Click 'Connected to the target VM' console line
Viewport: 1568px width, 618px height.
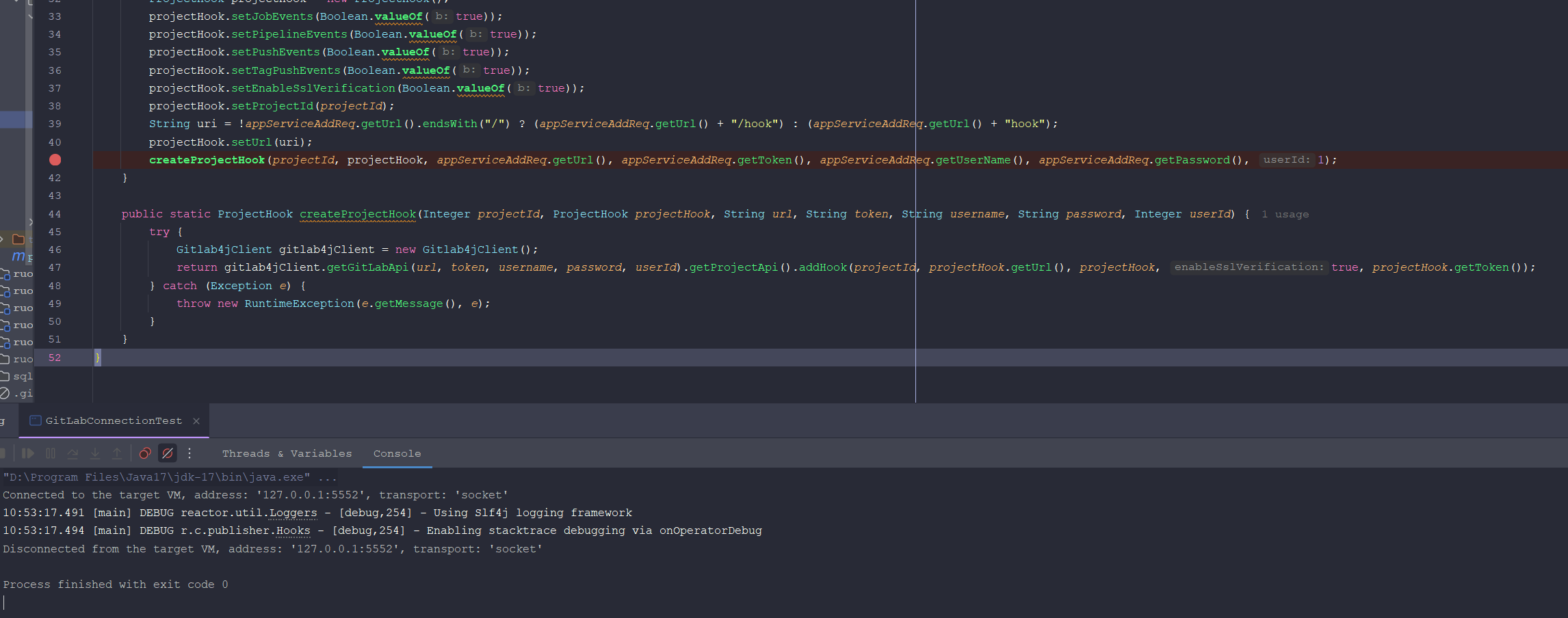pos(255,495)
